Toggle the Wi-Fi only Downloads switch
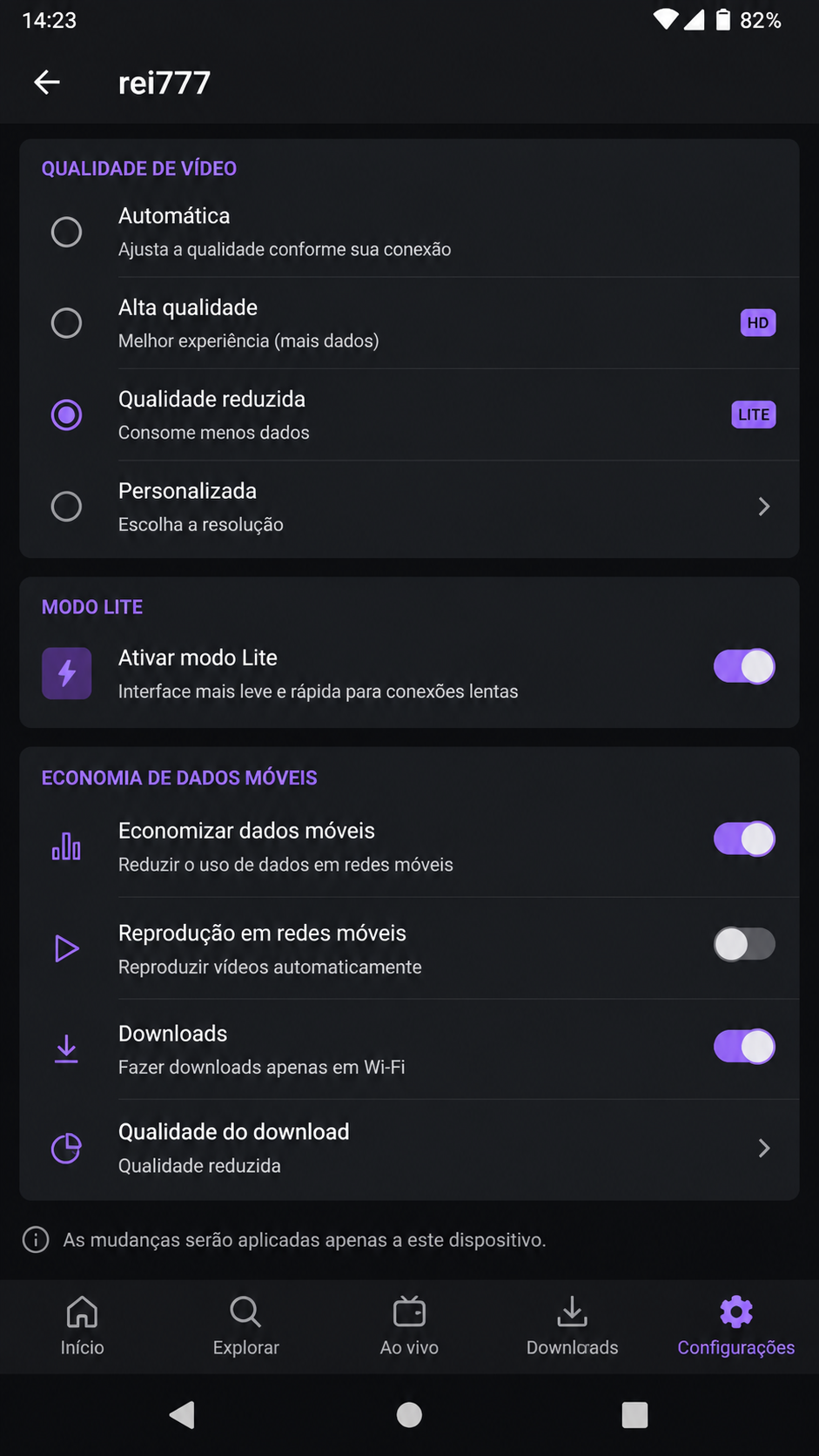 (744, 1047)
